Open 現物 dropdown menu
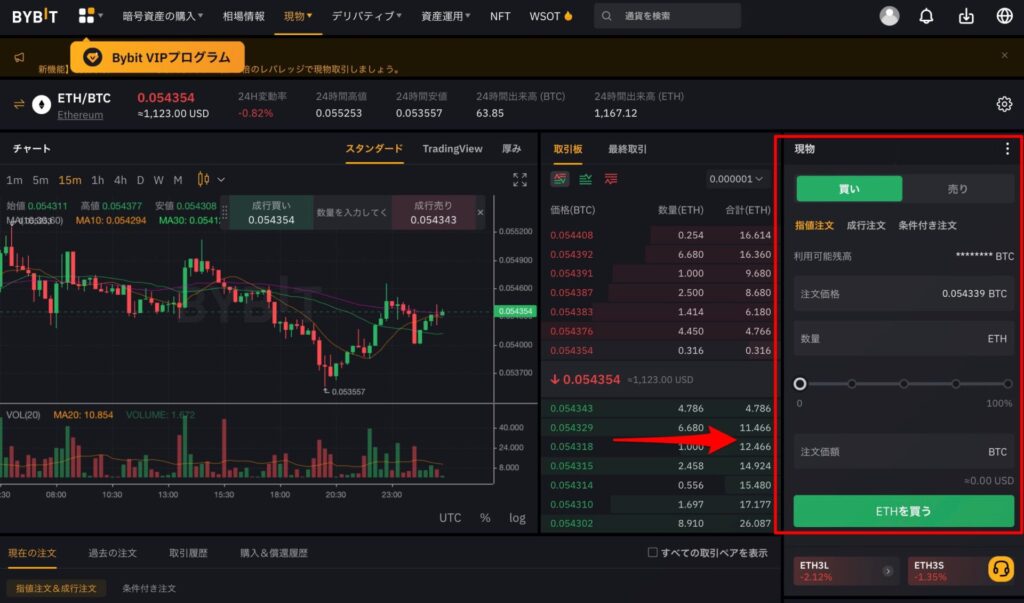This screenshot has height=603, width=1024. pos(298,16)
